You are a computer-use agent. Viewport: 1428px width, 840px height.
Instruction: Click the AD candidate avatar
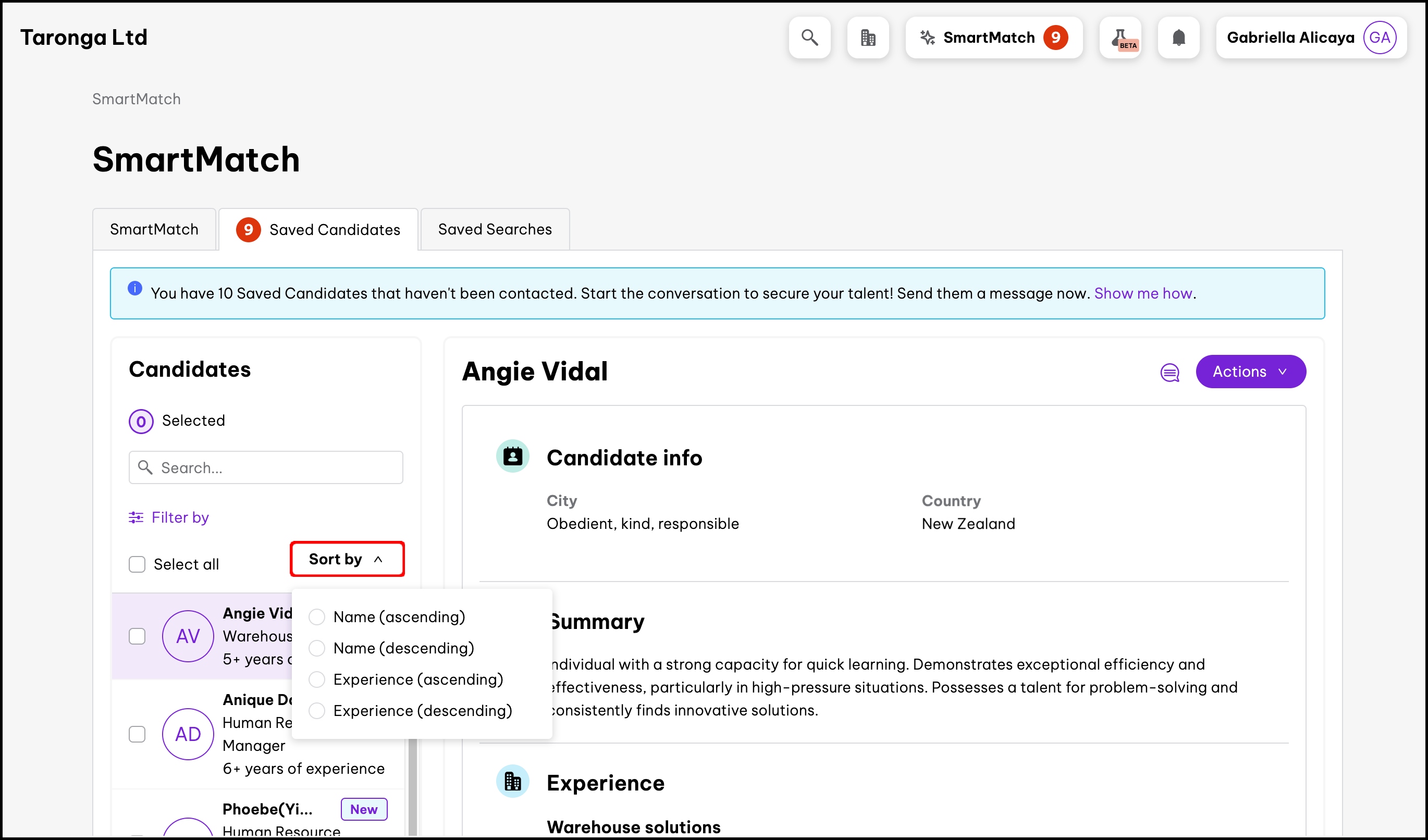pyautogui.click(x=188, y=734)
